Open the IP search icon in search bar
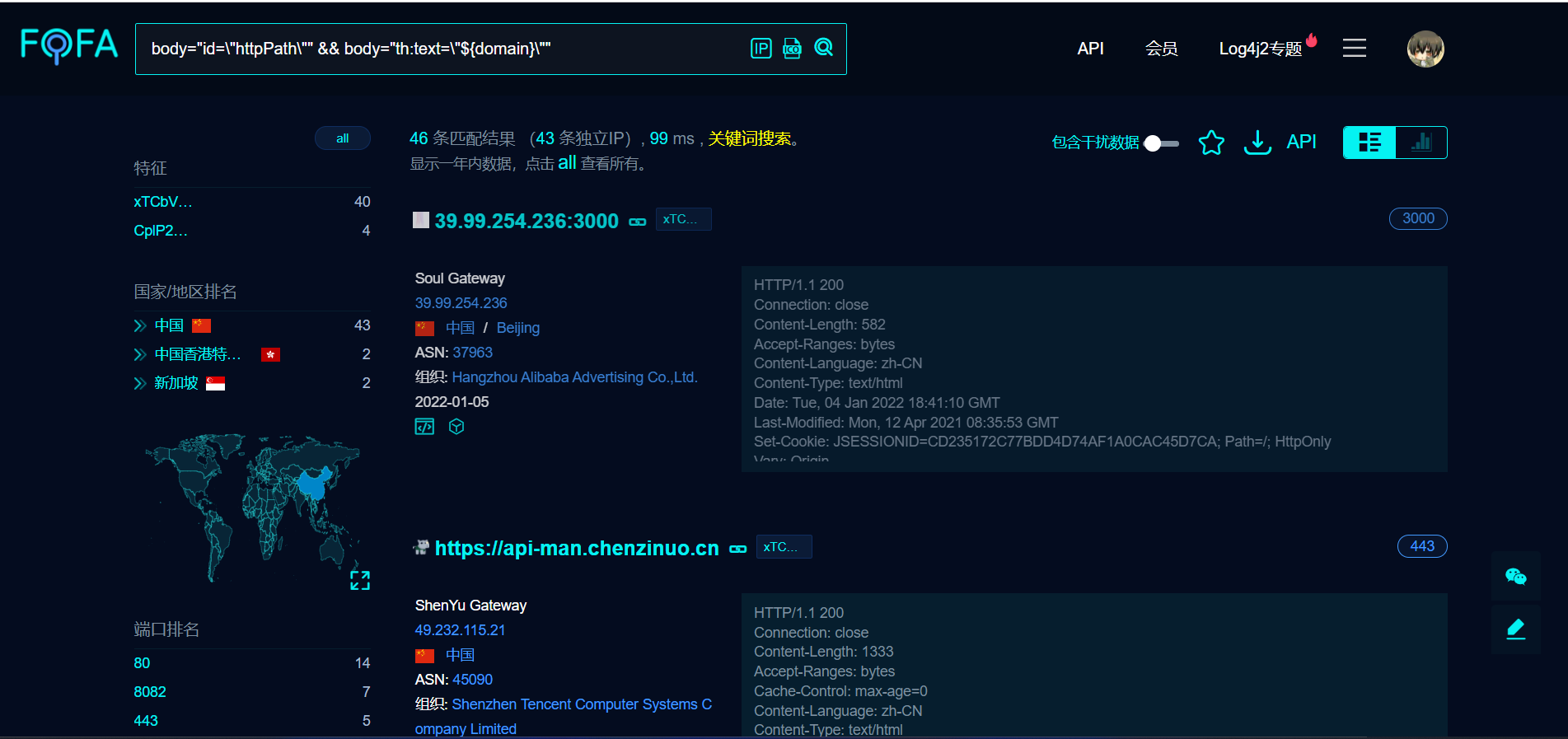This screenshot has height=739, width=1568. click(761, 49)
